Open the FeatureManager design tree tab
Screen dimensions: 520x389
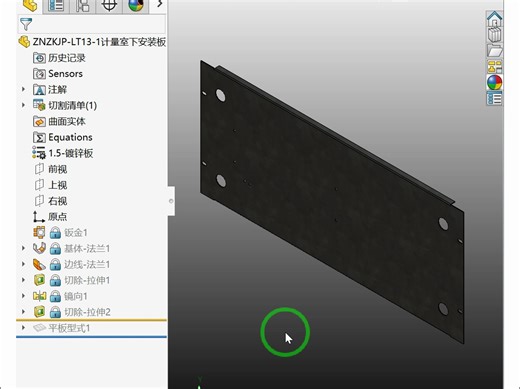(30, 5)
